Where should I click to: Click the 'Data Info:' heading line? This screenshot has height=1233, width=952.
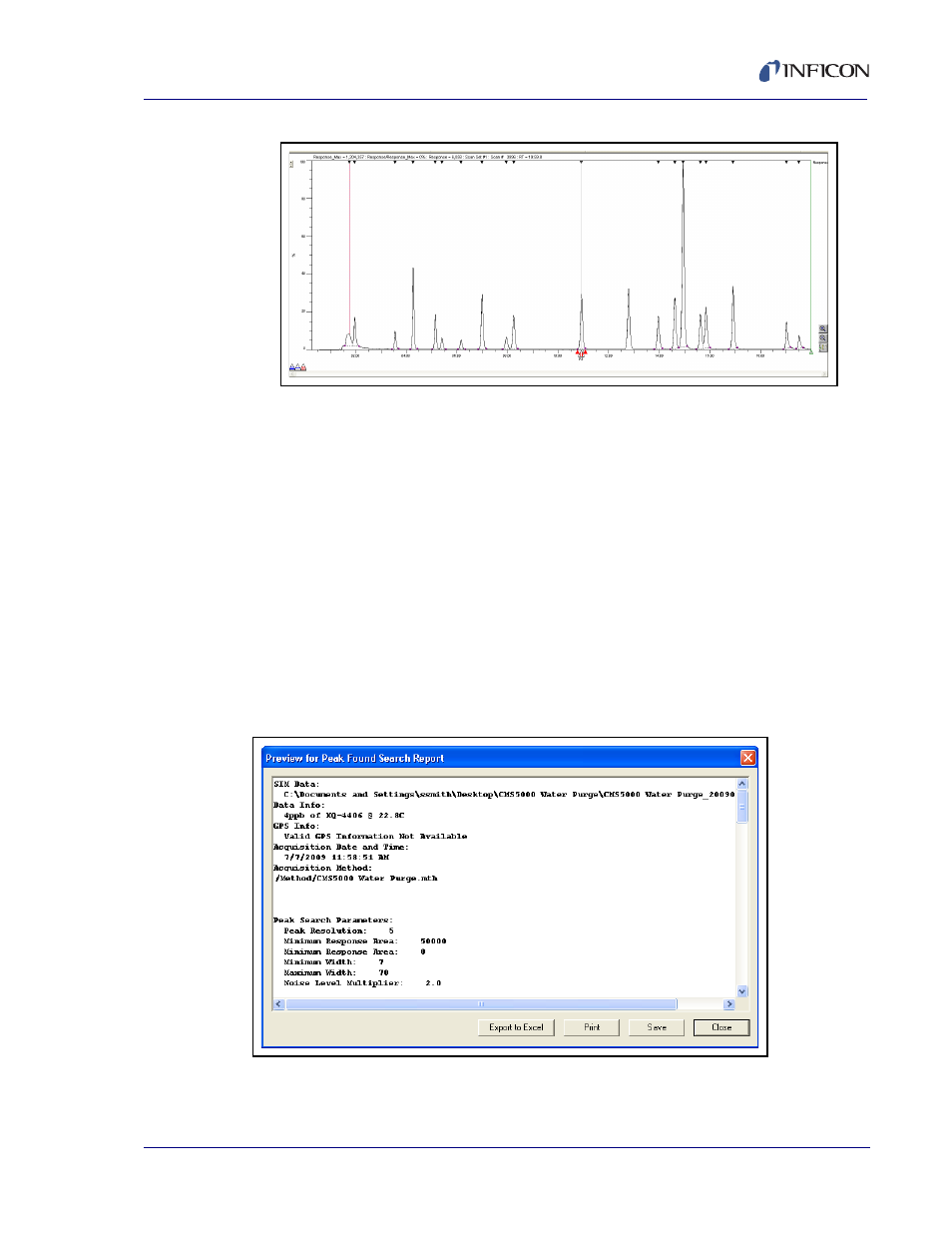(298, 805)
